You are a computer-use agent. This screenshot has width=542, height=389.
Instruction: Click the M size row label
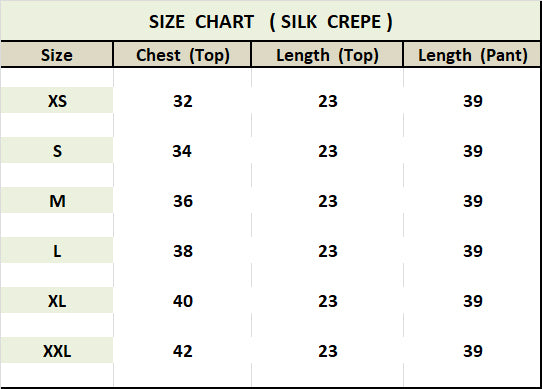pos(57,201)
